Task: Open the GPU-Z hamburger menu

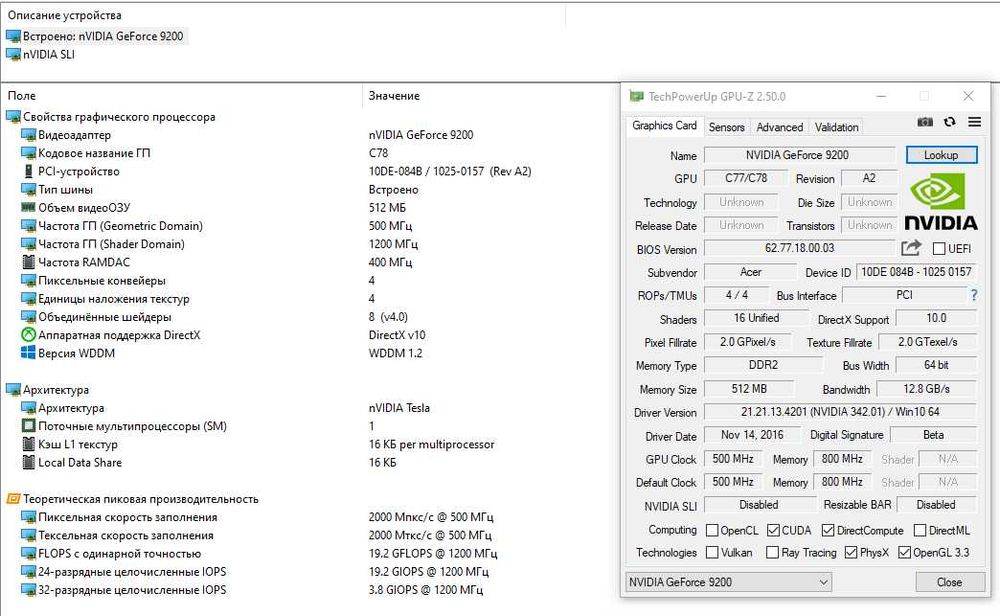Action: (x=974, y=122)
